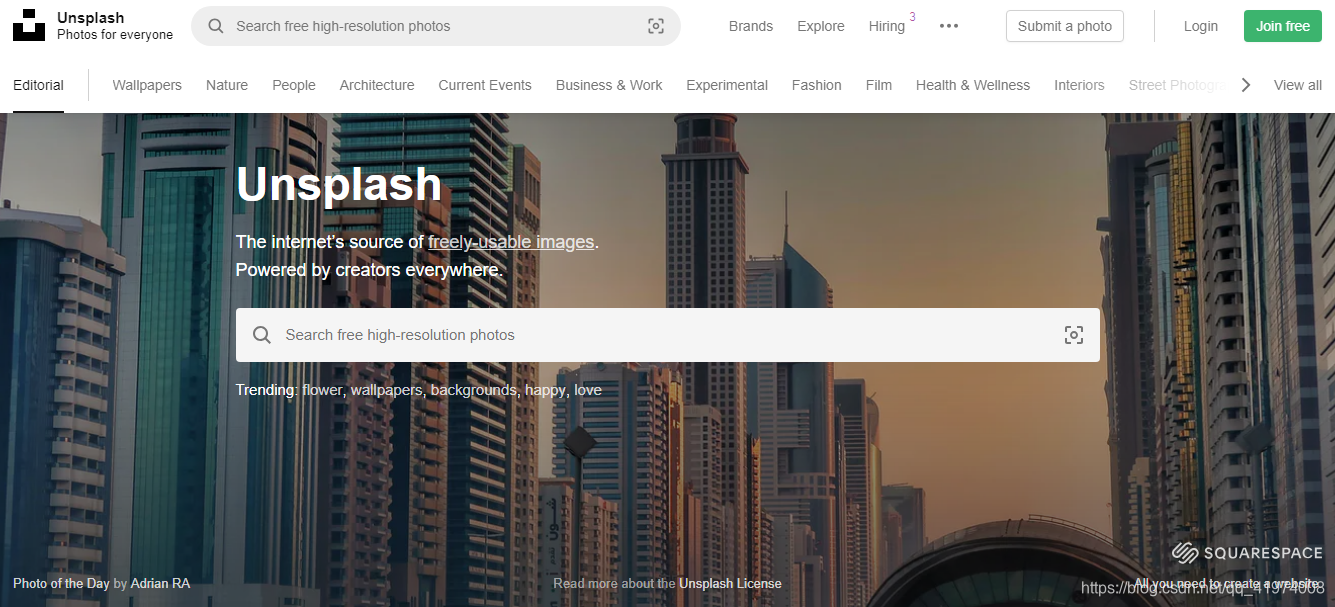Open the Hiring link
Image resolution: width=1335 pixels, height=607 pixels.
click(887, 26)
